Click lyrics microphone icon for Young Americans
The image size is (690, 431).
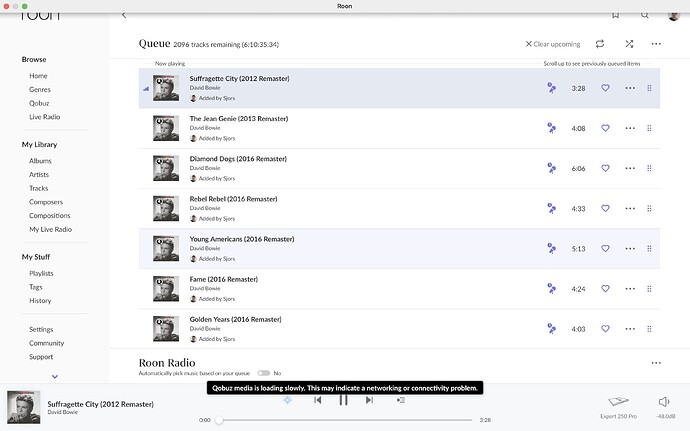click(x=551, y=248)
